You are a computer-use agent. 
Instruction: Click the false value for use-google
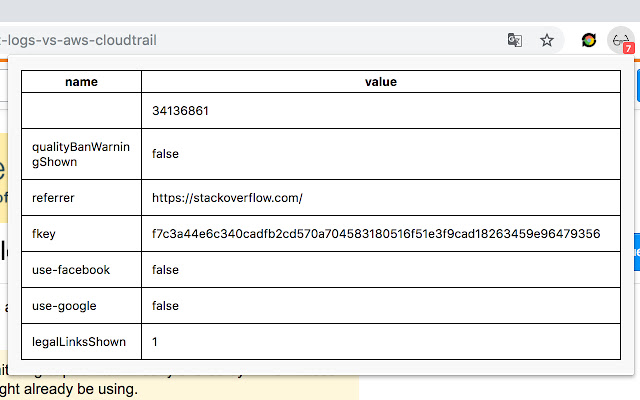165,306
